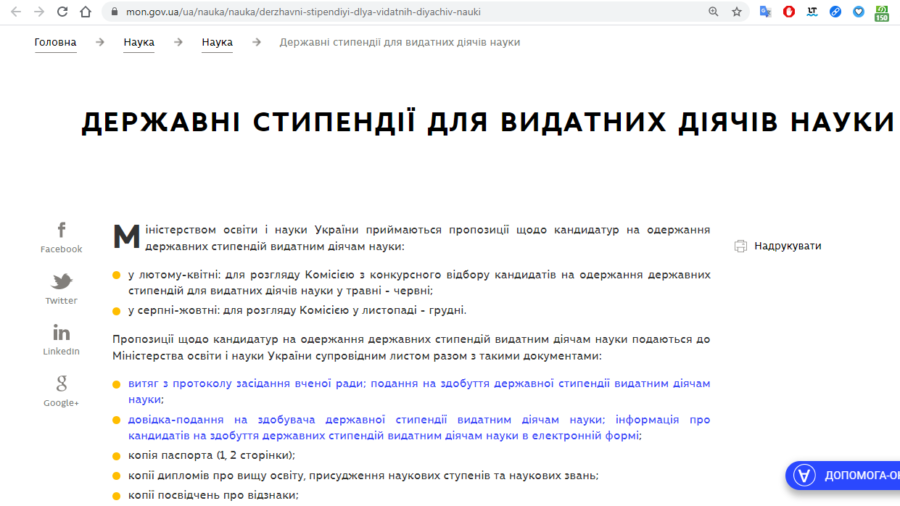Open the first Наука breadcrumb link
The height and width of the screenshot is (506, 900).
pyautogui.click(x=139, y=42)
